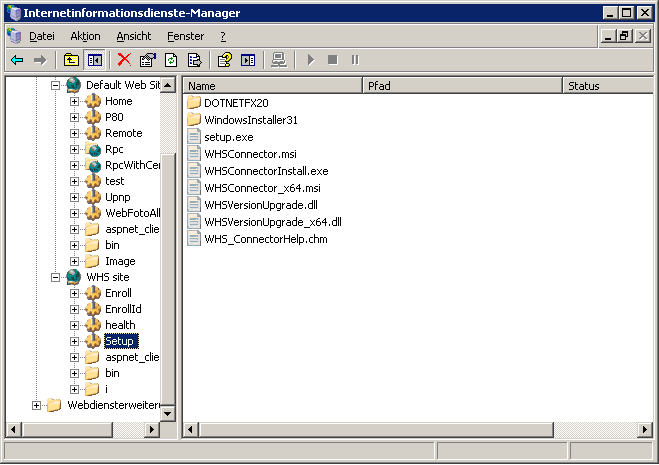659x465 pixels.
Task: Click tree pane horizontal scroll right arrow
Action: point(151,430)
